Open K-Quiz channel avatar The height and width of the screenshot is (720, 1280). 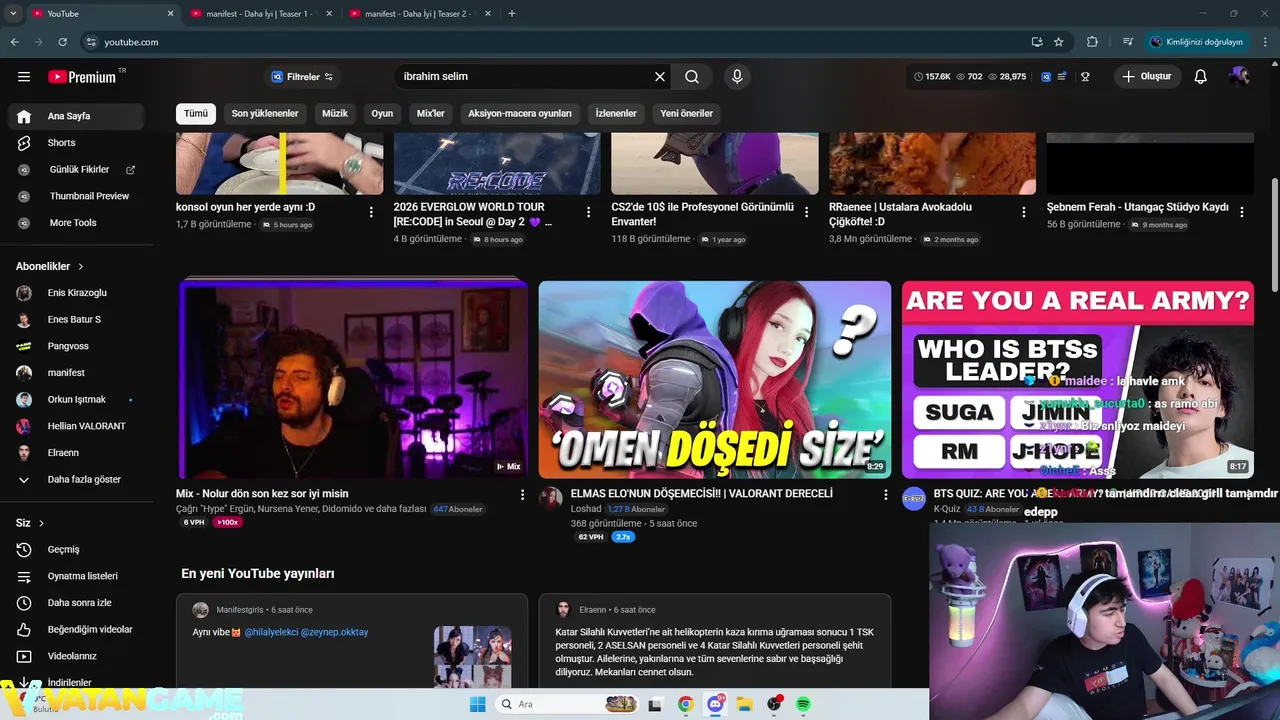point(914,499)
